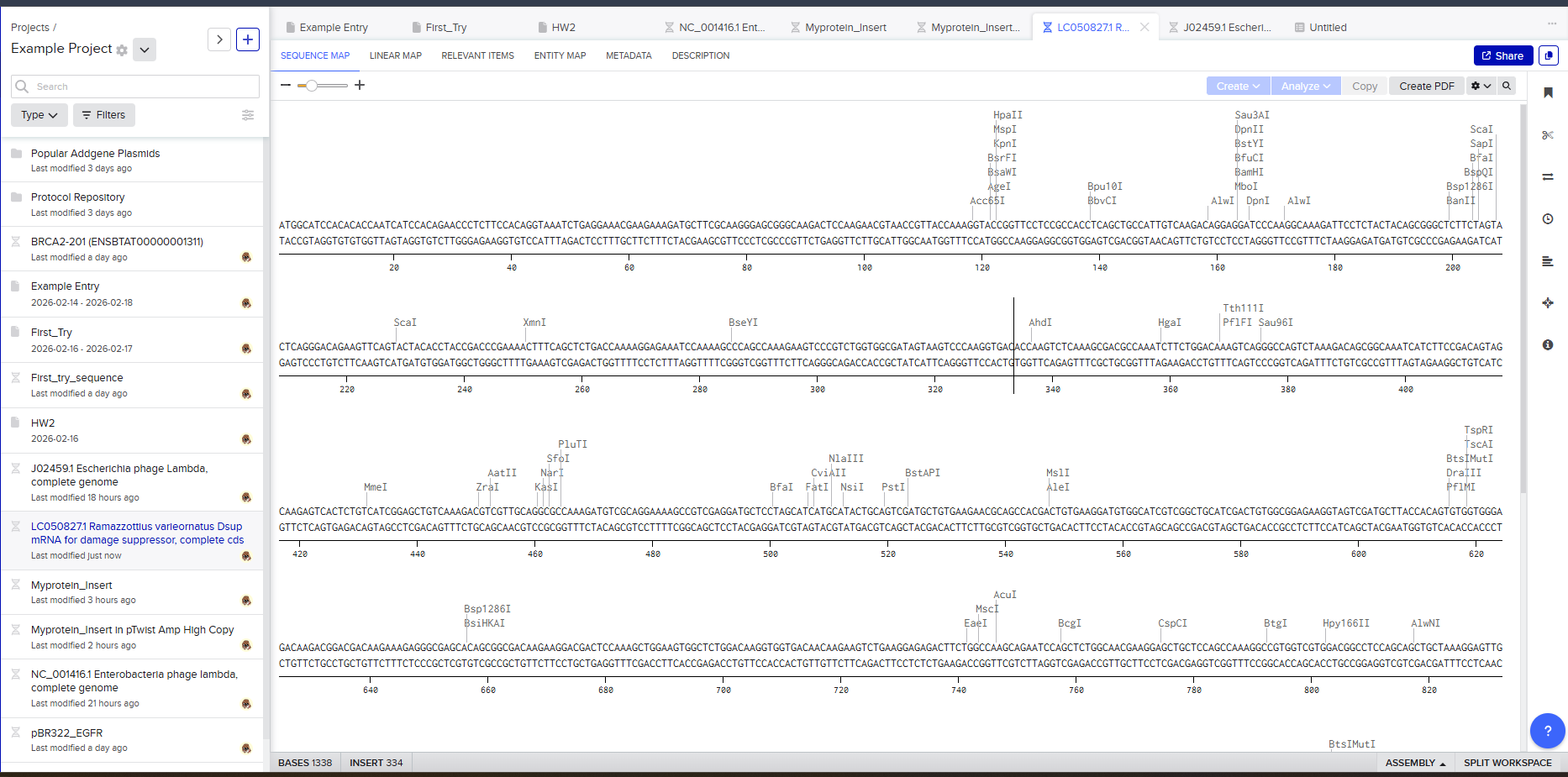Click the CRISPR crosshair icon
The width and height of the screenshot is (1568, 777).
[x=1547, y=303]
